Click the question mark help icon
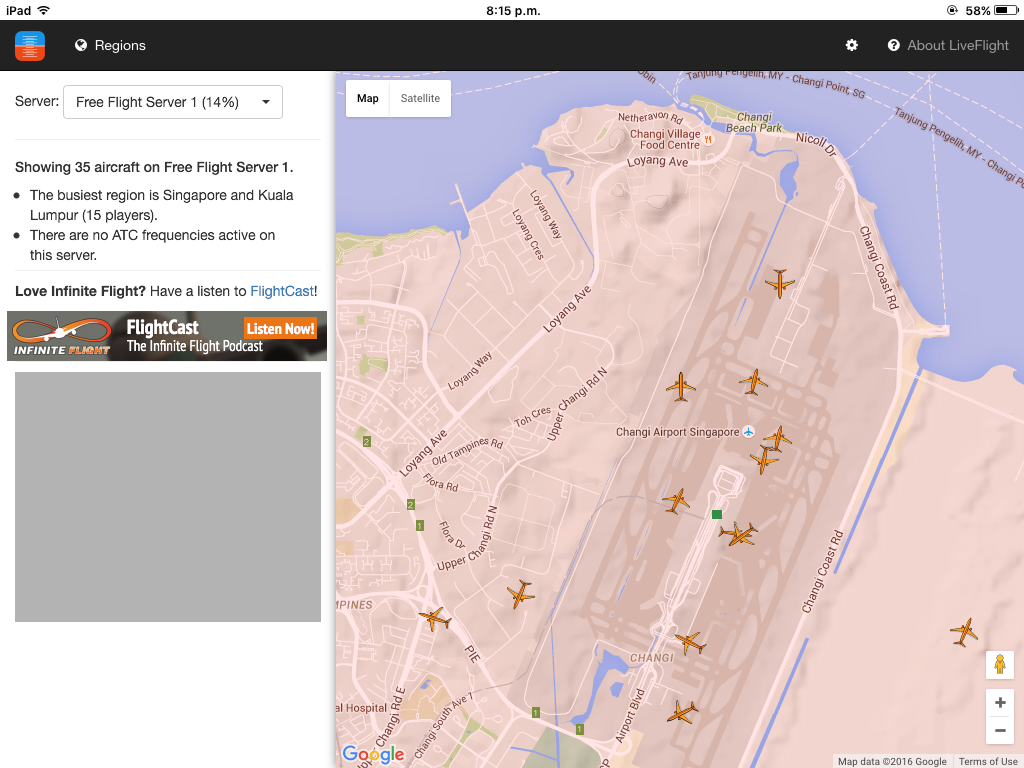 click(893, 45)
